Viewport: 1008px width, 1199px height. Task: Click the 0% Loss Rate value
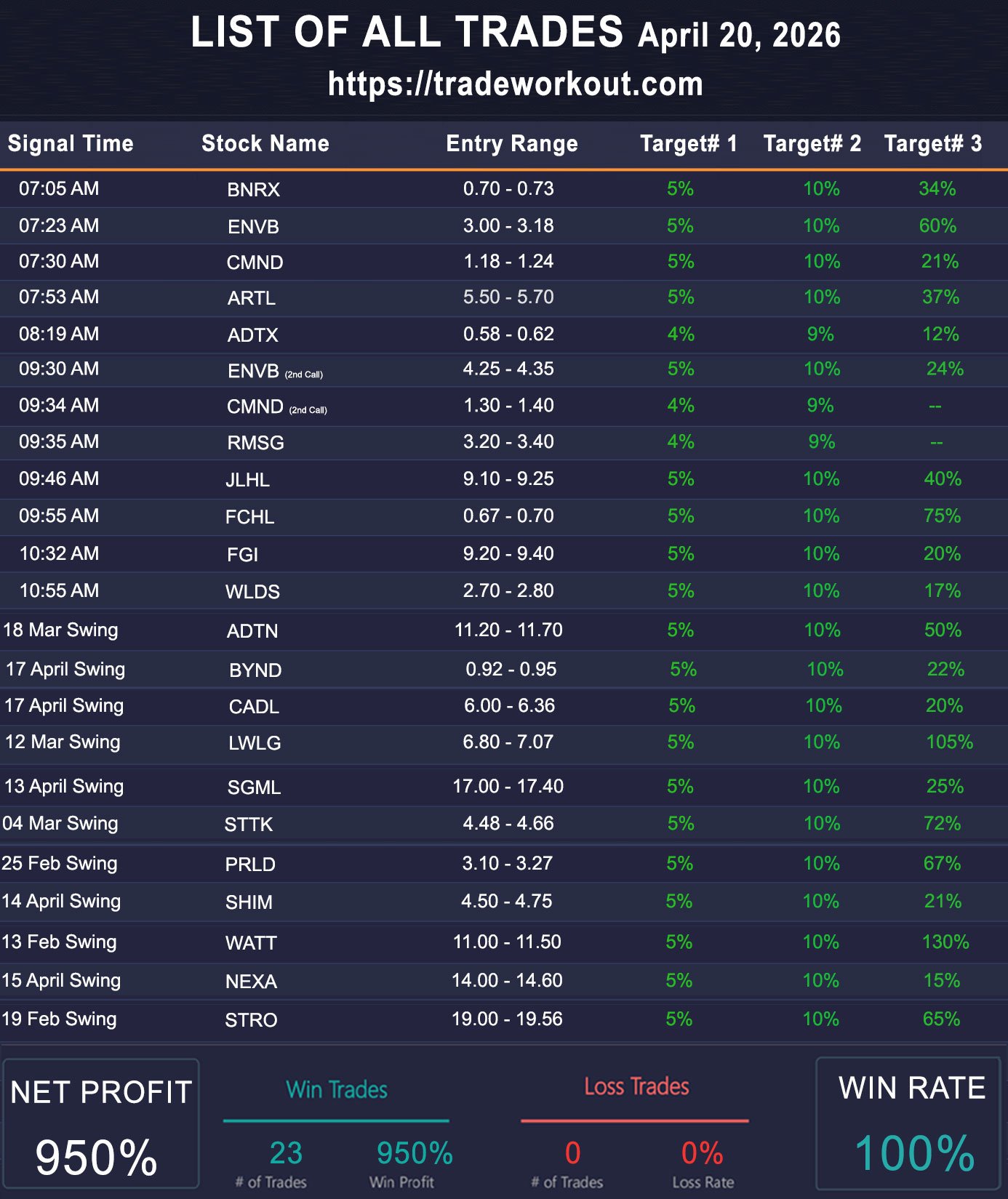(x=702, y=1154)
